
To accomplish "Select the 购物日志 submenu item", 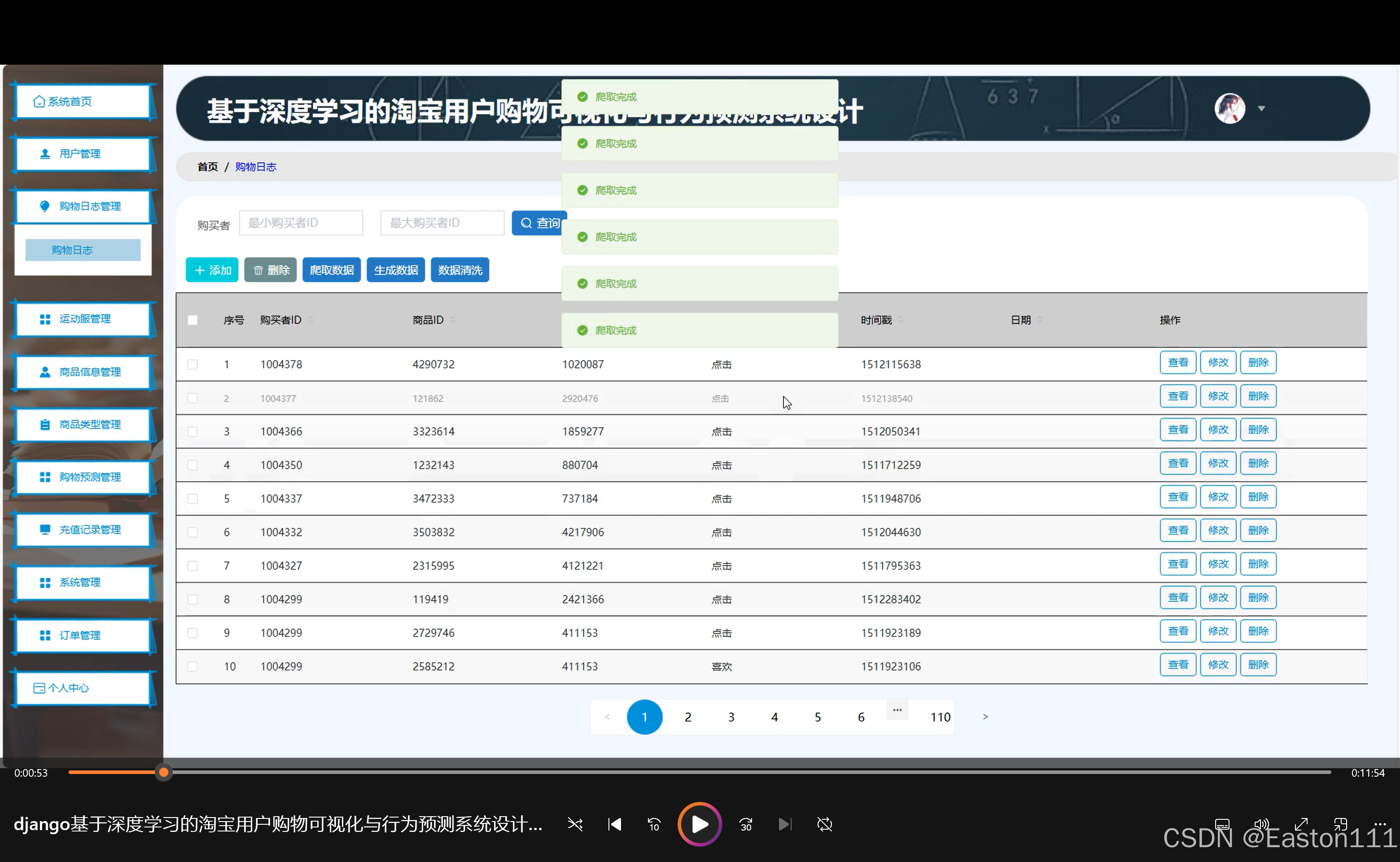I will [83, 250].
